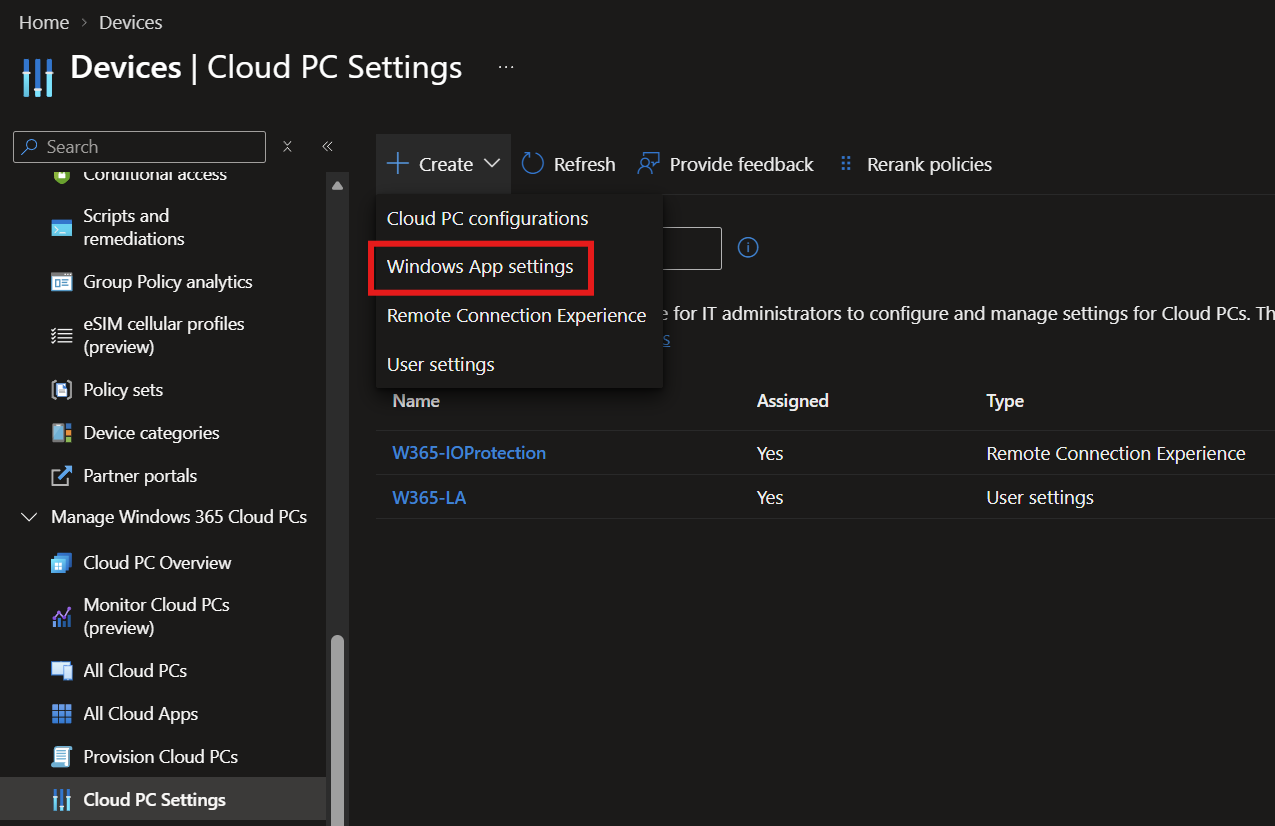Click the sidebar scrollbar up arrow

point(337,185)
